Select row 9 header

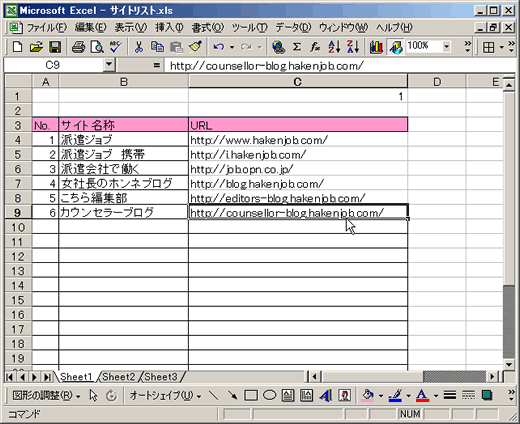18,212
